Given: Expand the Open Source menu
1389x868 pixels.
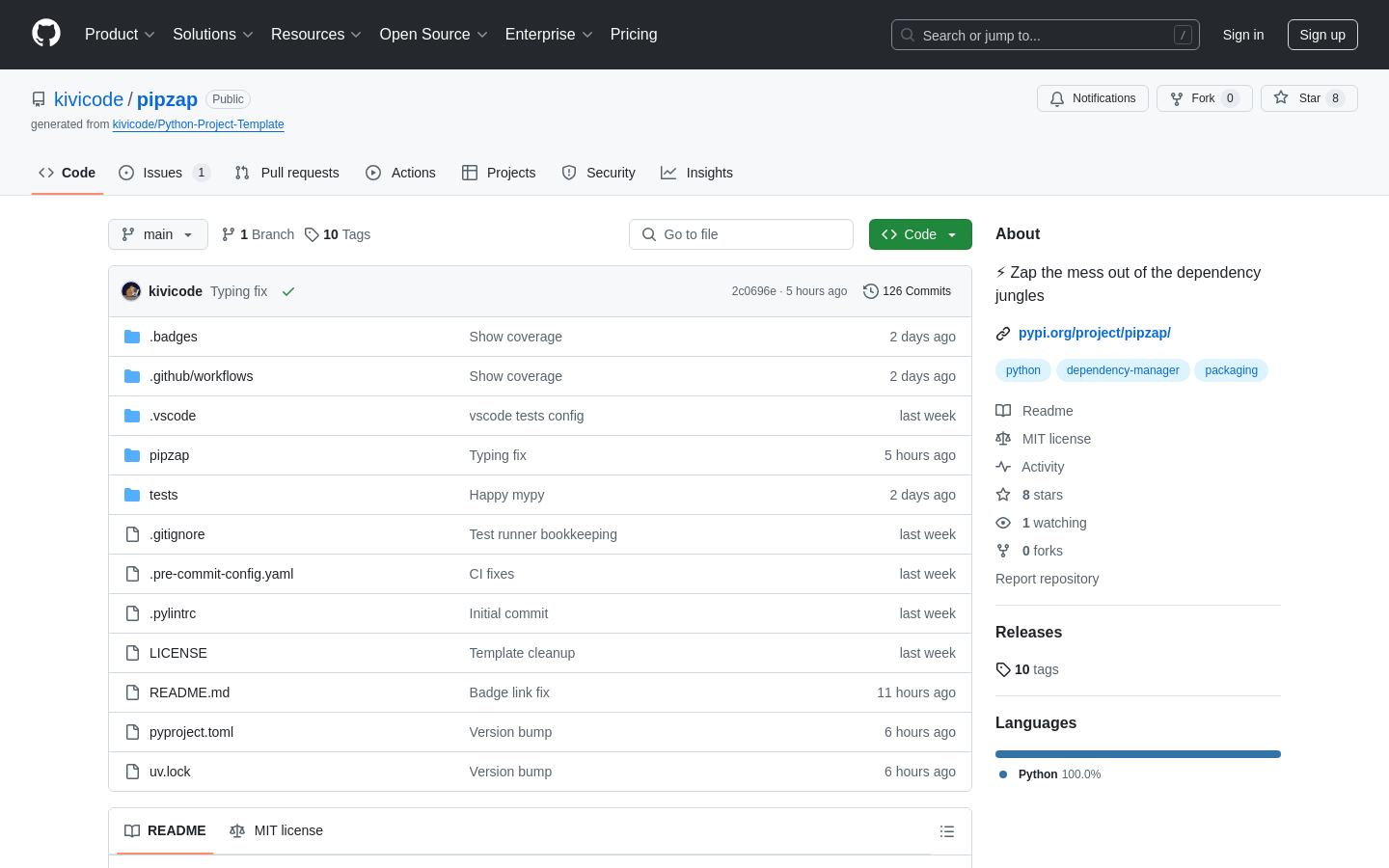Looking at the screenshot, I should (434, 35).
